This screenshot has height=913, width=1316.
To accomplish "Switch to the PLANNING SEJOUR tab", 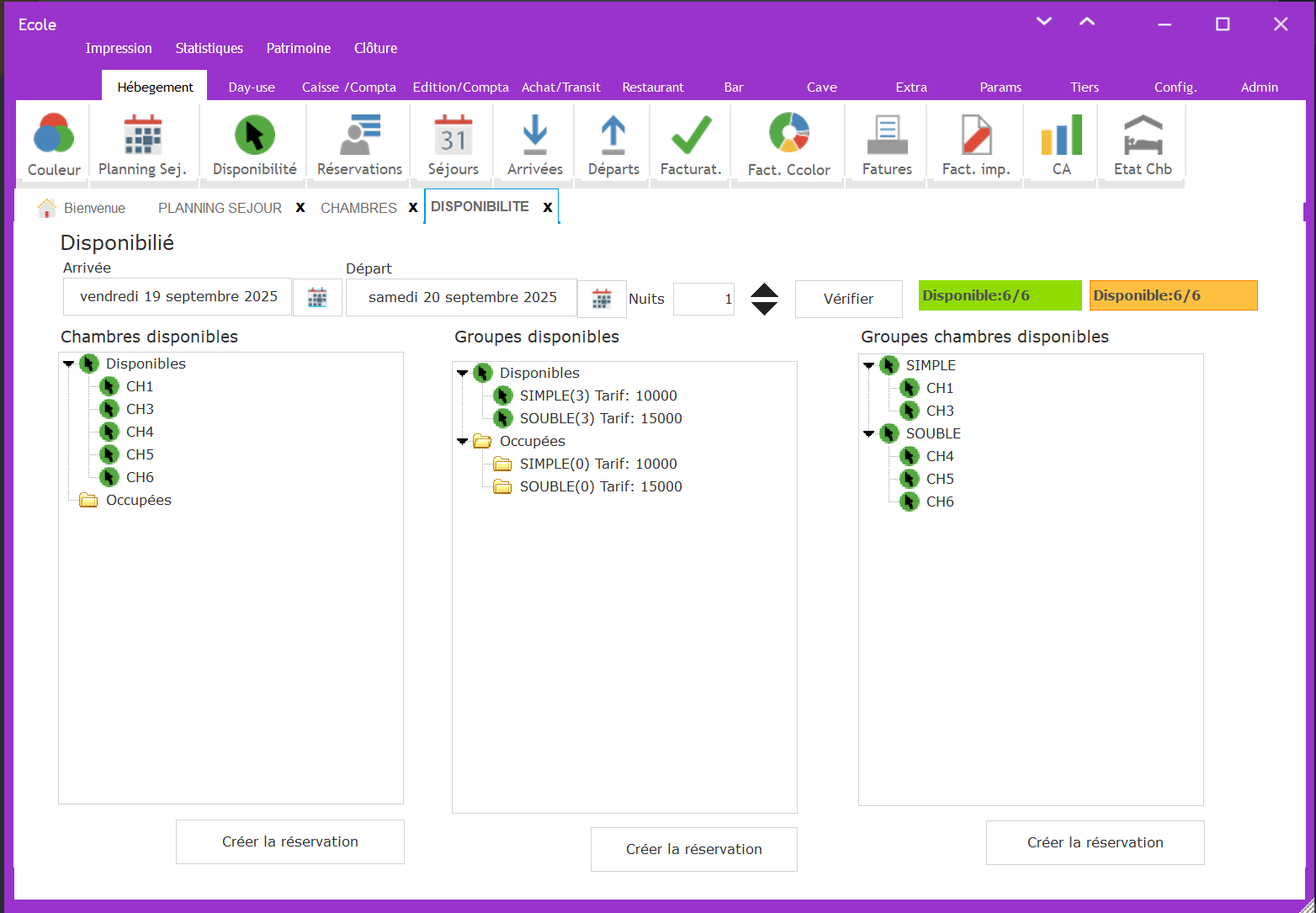I will pyautogui.click(x=220, y=208).
